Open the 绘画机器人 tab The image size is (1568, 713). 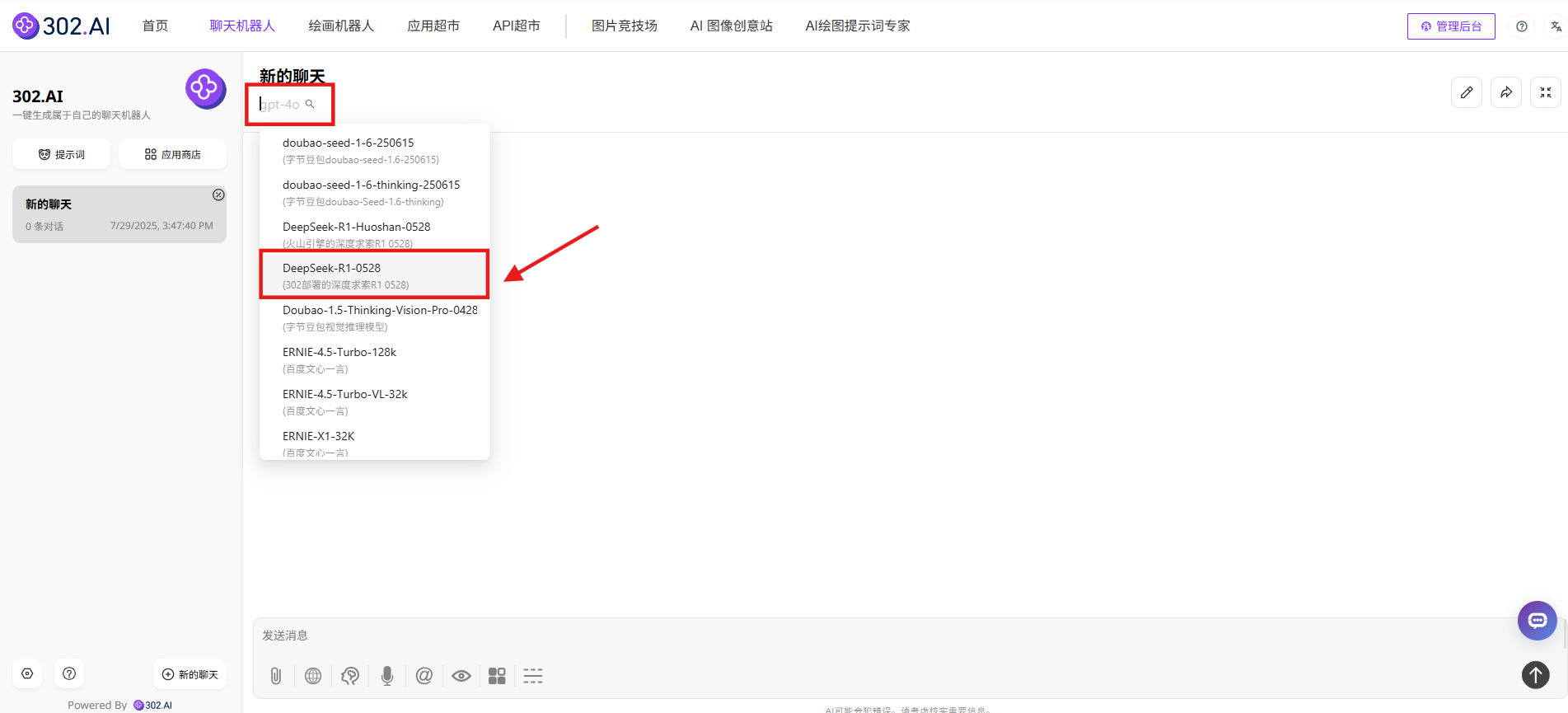coord(341,26)
